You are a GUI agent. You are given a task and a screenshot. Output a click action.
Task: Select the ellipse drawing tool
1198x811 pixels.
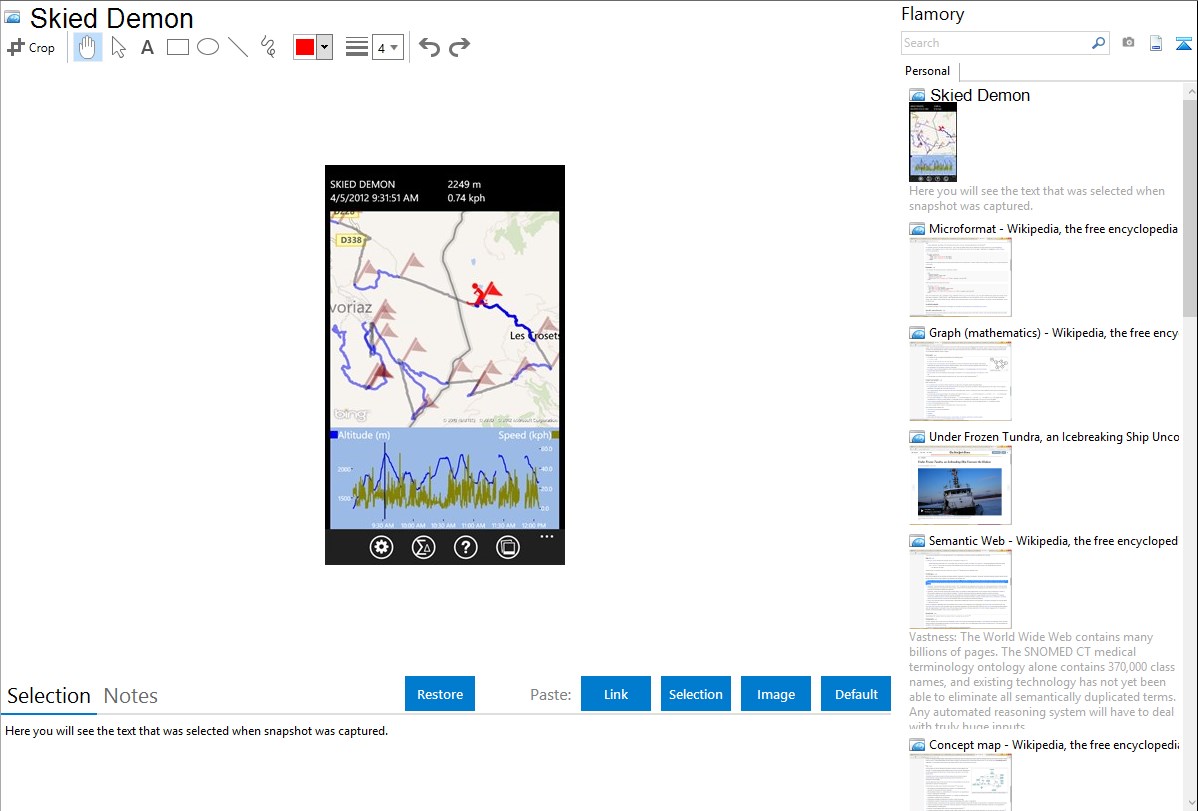[208, 47]
